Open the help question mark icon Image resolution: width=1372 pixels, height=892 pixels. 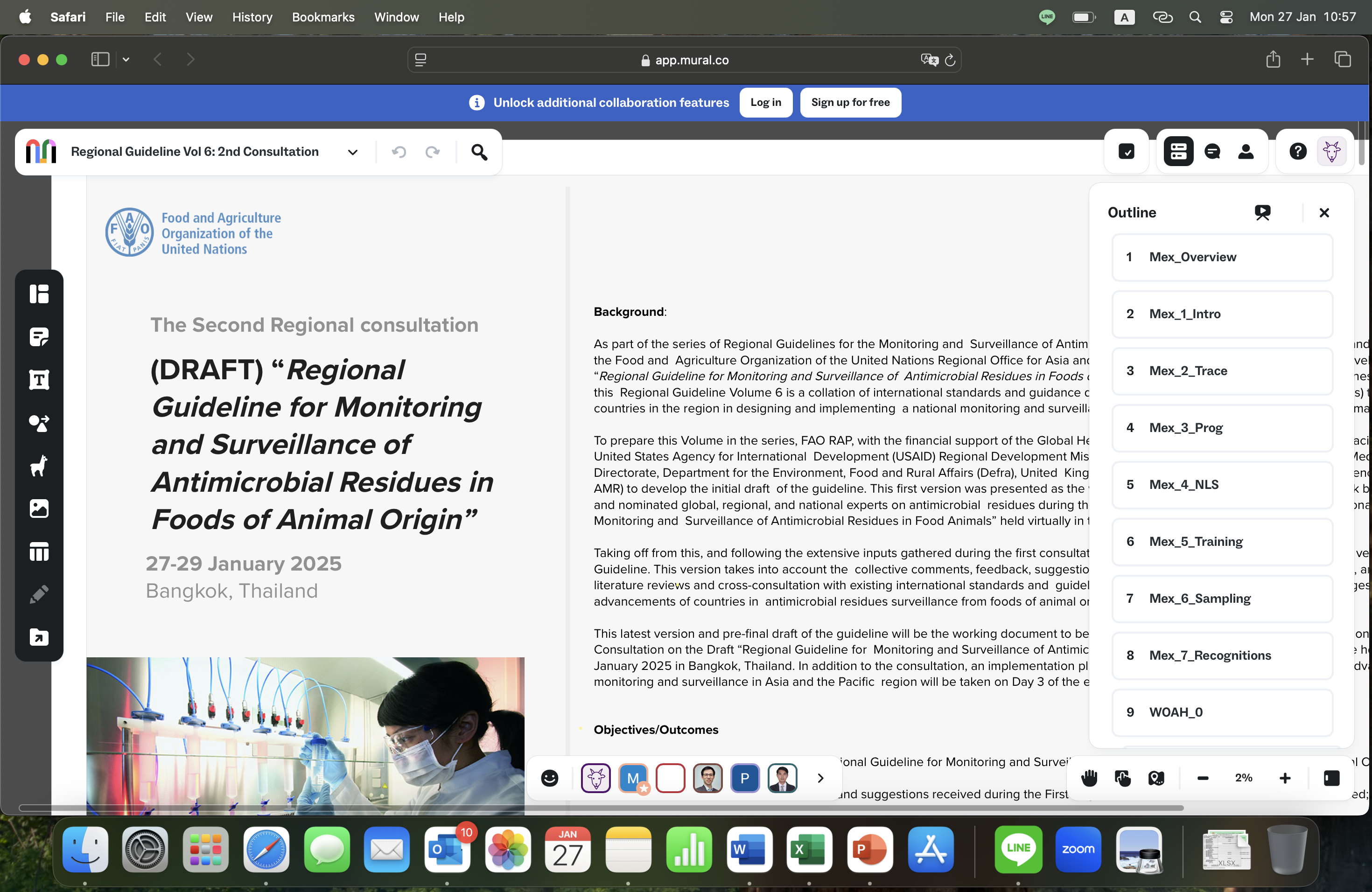[x=1298, y=152]
